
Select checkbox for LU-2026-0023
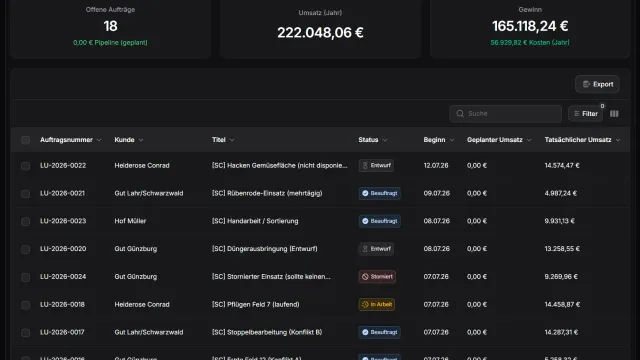click(25, 221)
